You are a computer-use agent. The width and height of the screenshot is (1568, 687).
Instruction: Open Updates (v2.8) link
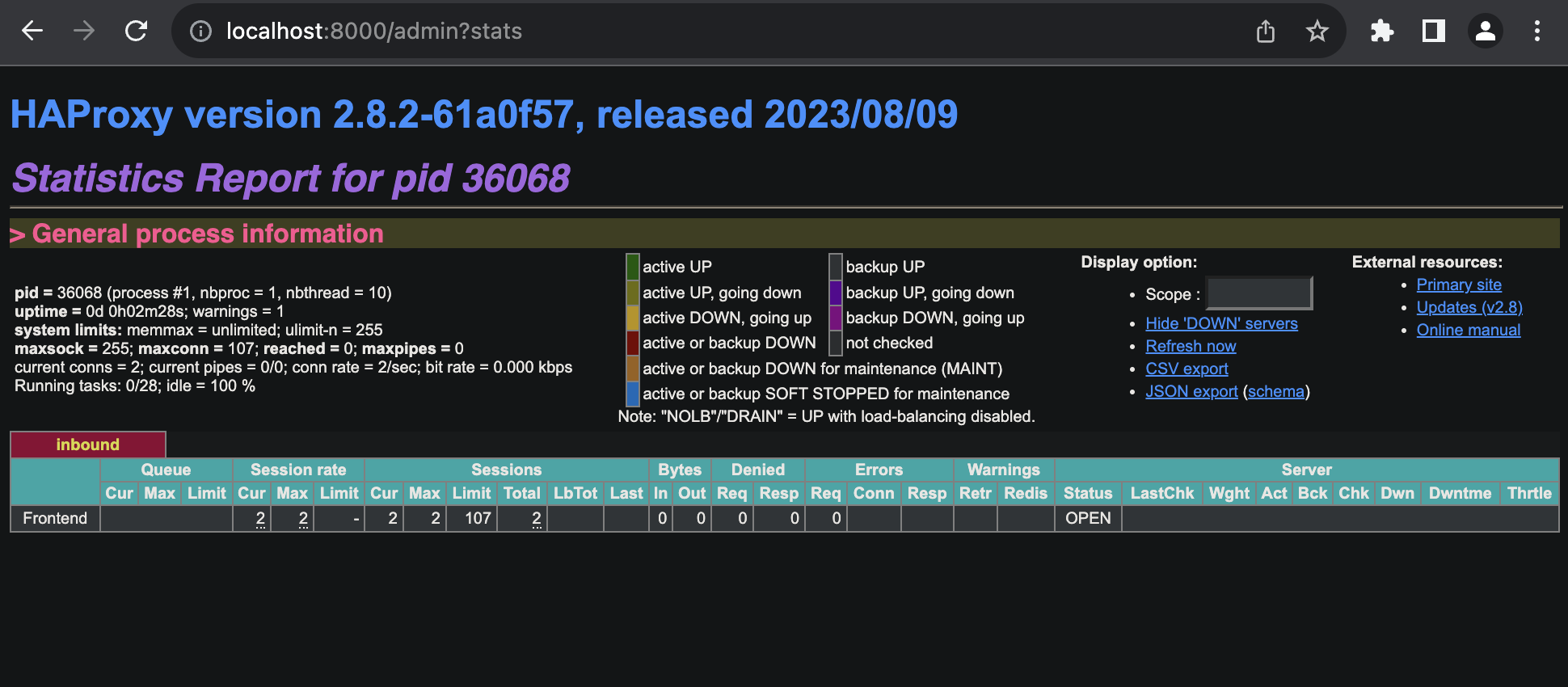coord(1469,307)
